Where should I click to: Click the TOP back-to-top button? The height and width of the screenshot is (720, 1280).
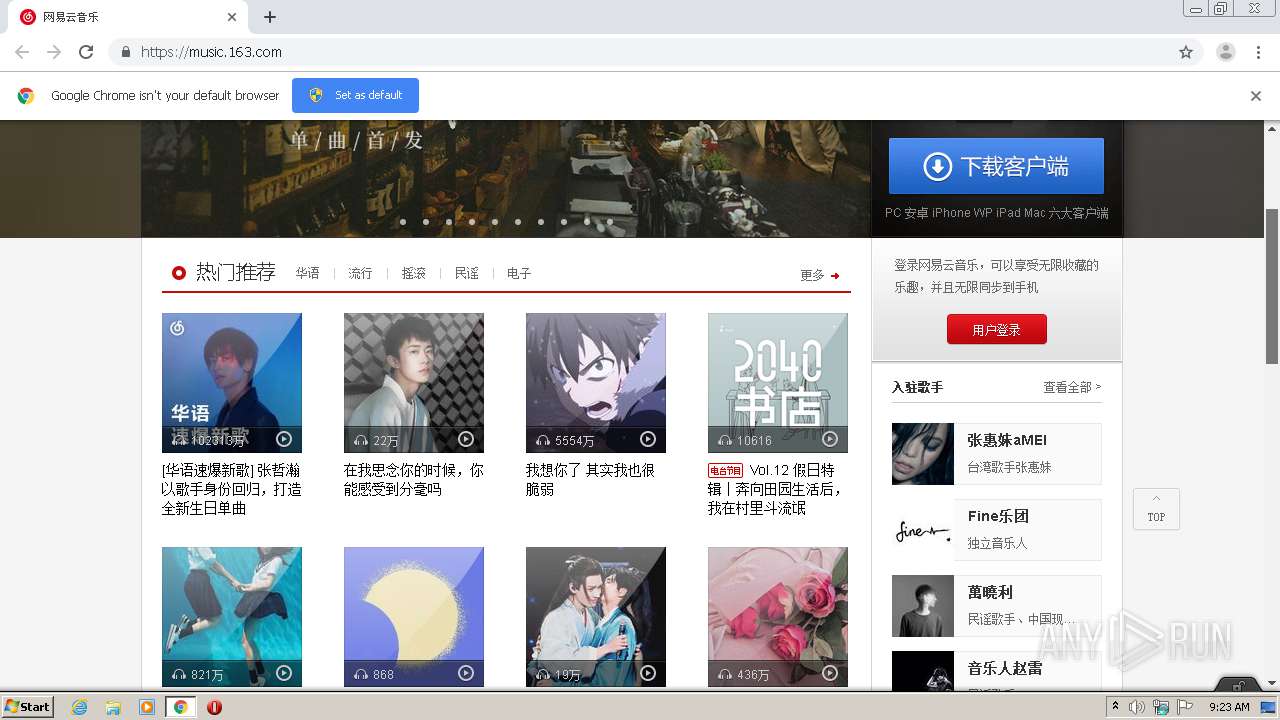pyautogui.click(x=1156, y=509)
